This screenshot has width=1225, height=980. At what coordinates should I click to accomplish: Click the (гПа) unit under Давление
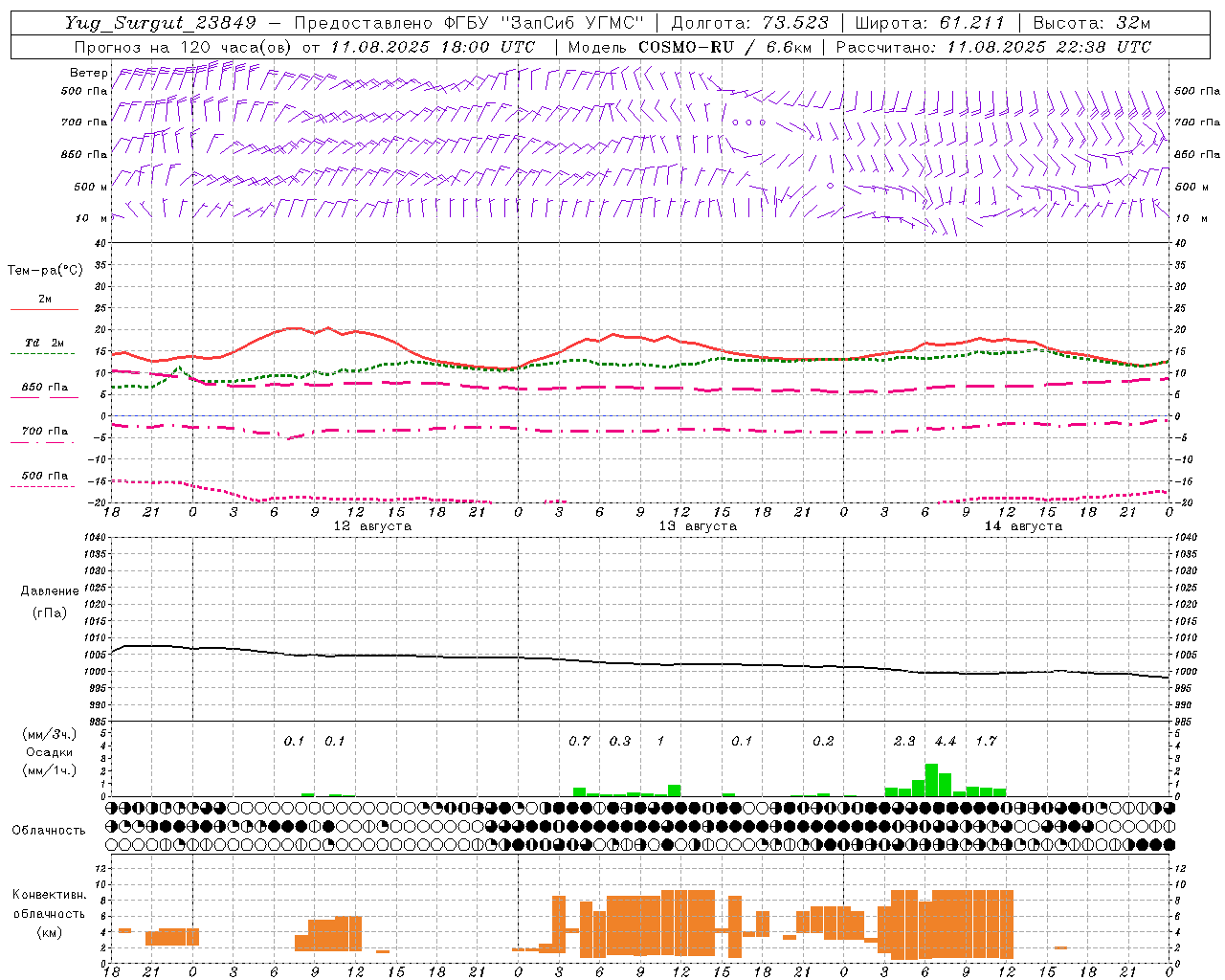[50, 612]
